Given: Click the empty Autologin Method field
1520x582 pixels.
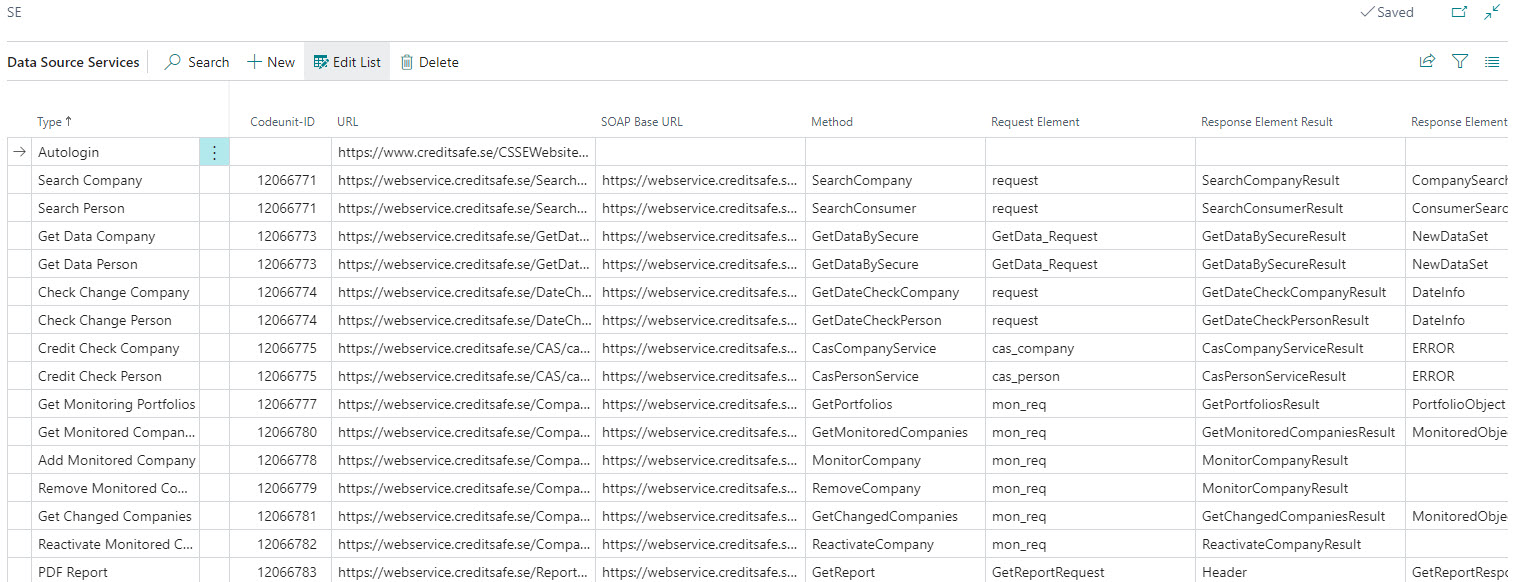Looking at the screenshot, I should [895, 153].
